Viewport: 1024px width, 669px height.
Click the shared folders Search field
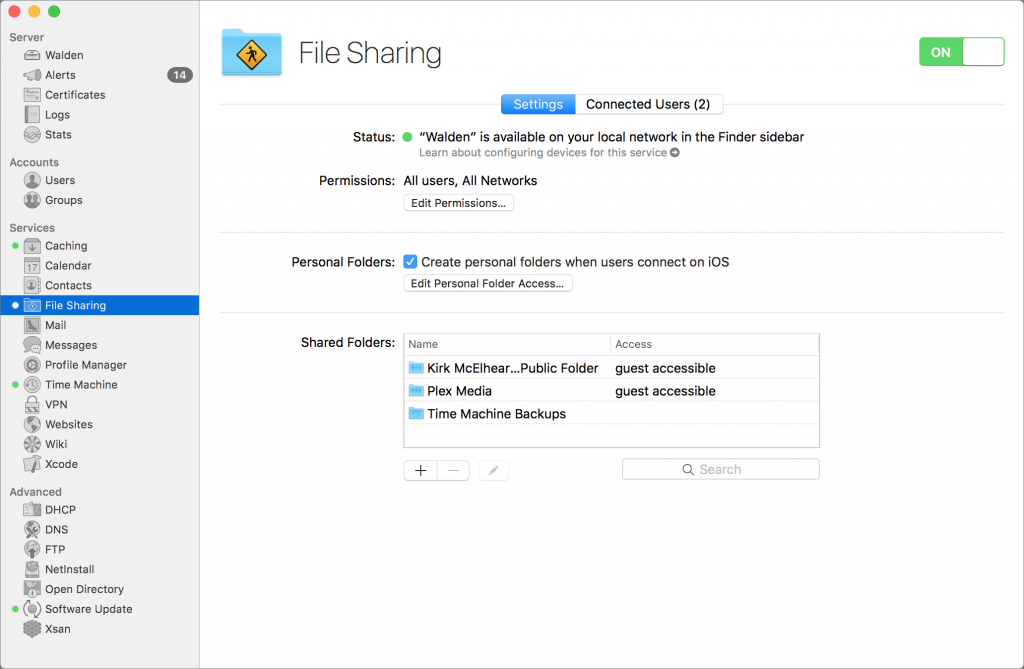(x=720, y=469)
